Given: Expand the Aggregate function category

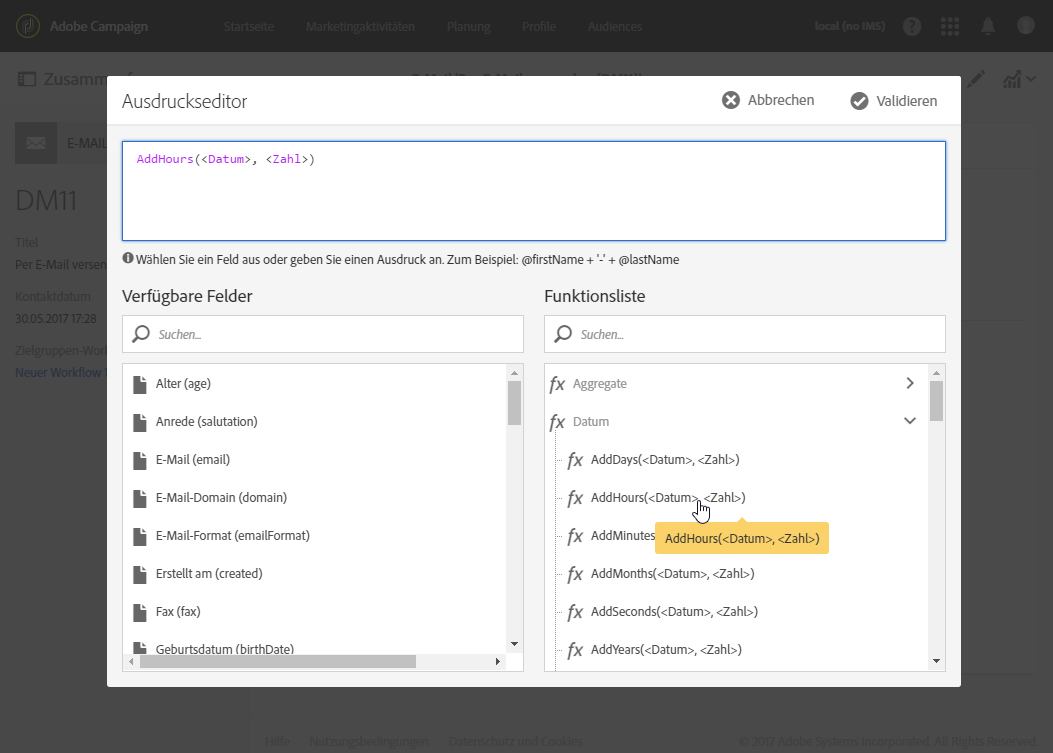Looking at the screenshot, I should click(x=909, y=383).
